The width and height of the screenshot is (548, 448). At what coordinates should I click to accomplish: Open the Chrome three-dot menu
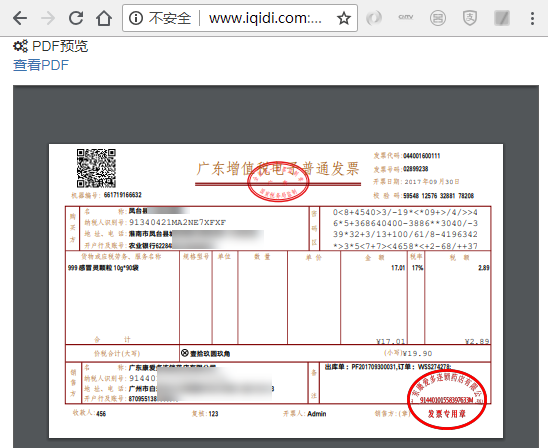532,18
